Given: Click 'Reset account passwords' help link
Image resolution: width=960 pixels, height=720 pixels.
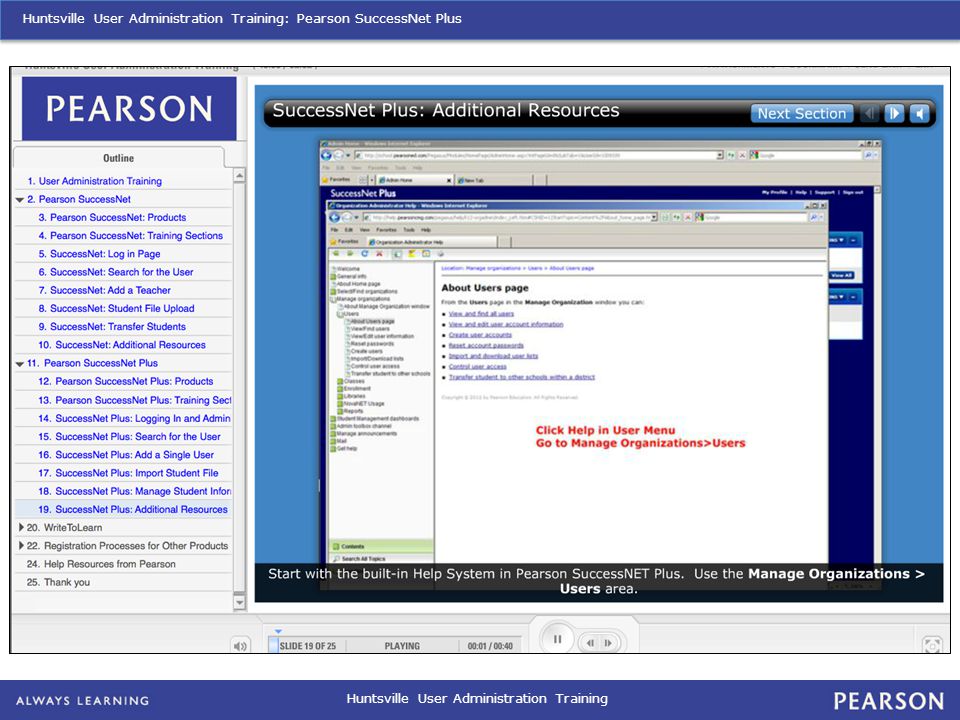Looking at the screenshot, I should [x=486, y=345].
